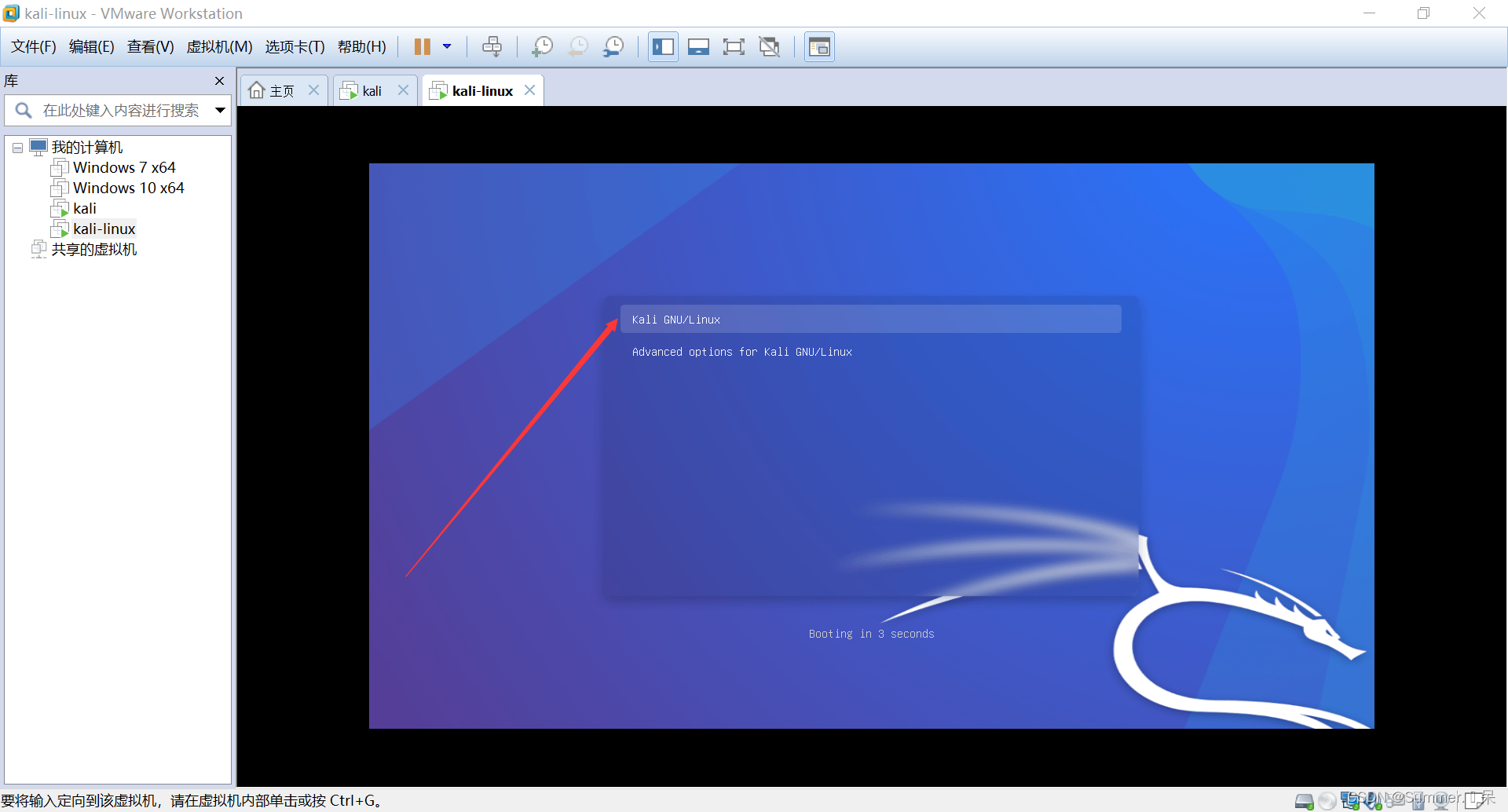1508x812 pixels.
Task: Click the Ctrl+G input hint status text
Action: [x=191, y=801]
